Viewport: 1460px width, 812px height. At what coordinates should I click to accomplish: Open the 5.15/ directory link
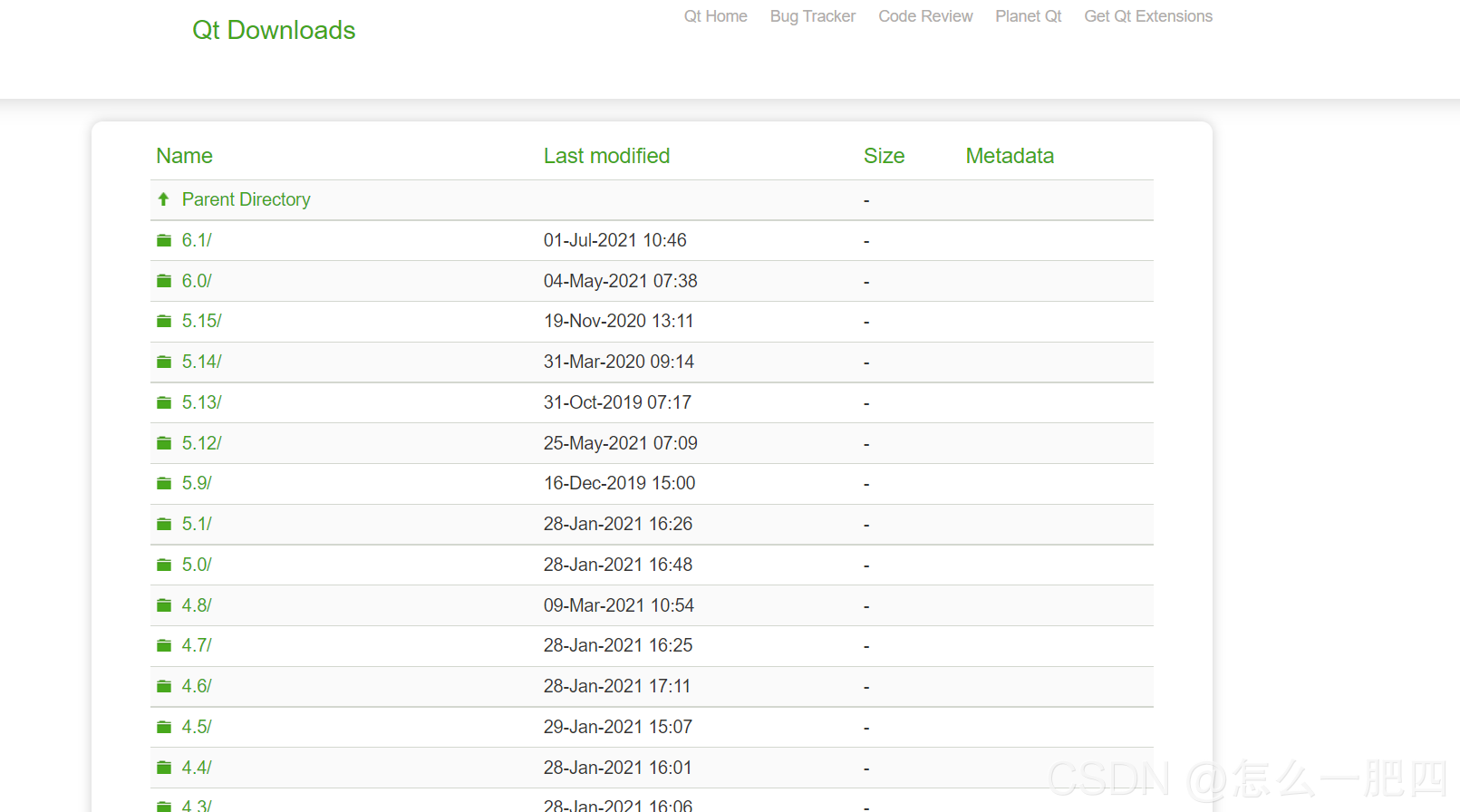point(201,321)
